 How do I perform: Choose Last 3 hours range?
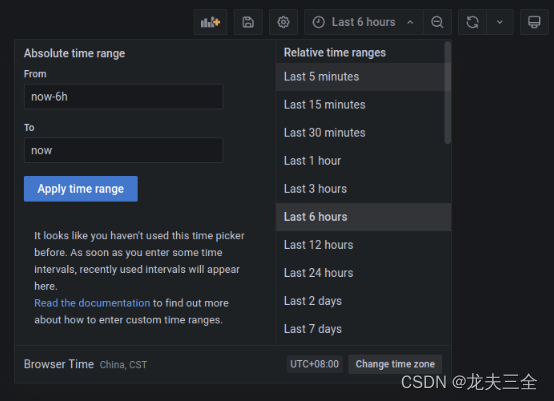[363, 189]
